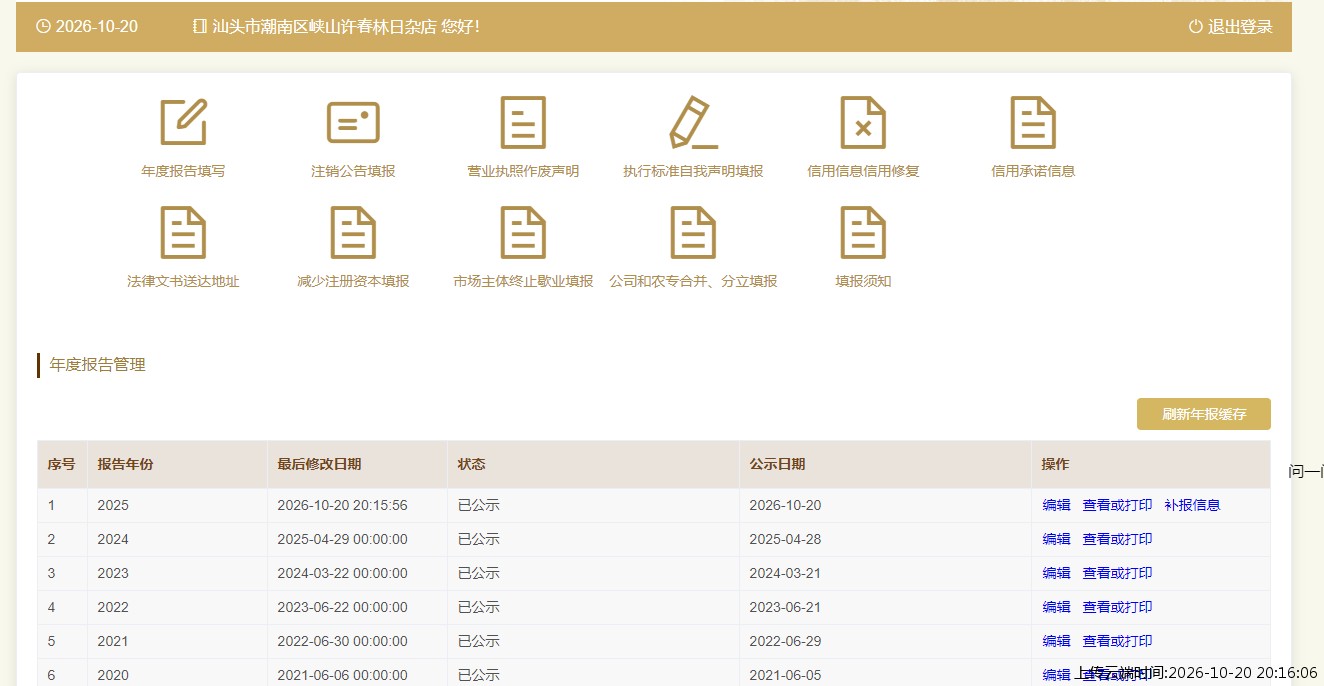Edit the 2022 annual report
This screenshot has width=1324, height=686.
point(1056,607)
